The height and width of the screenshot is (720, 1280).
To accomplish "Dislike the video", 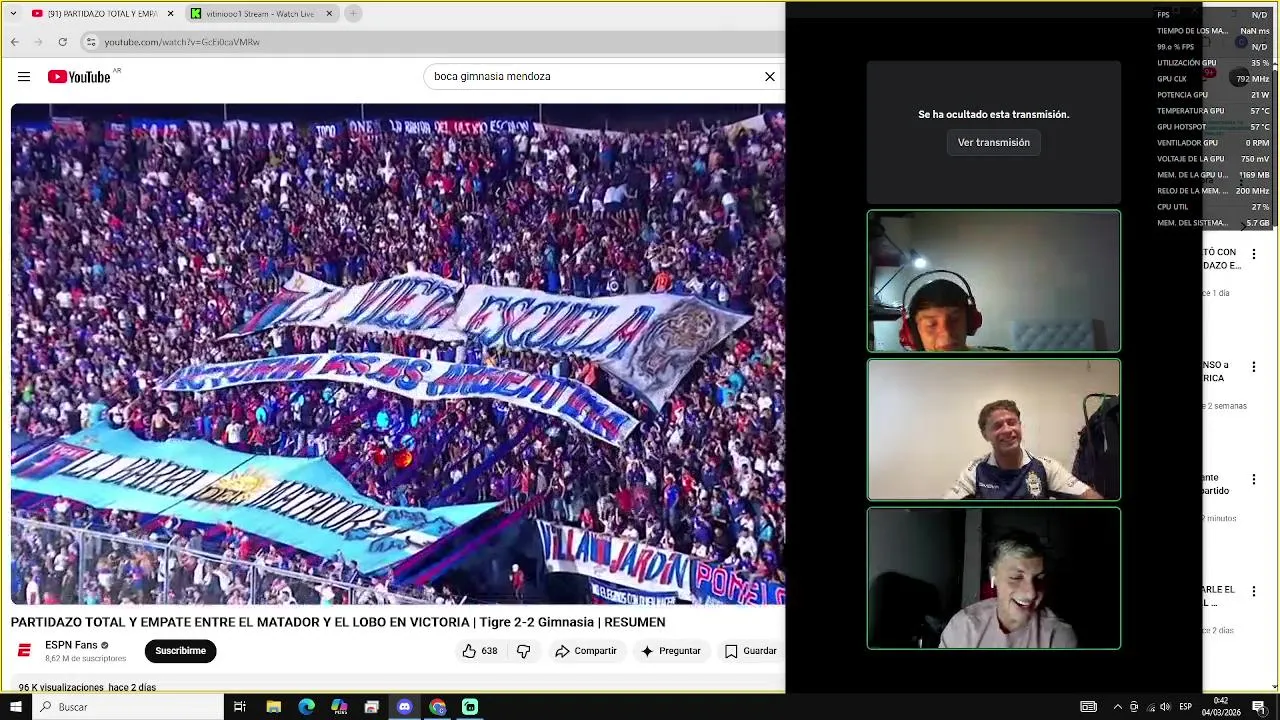I will [523, 651].
